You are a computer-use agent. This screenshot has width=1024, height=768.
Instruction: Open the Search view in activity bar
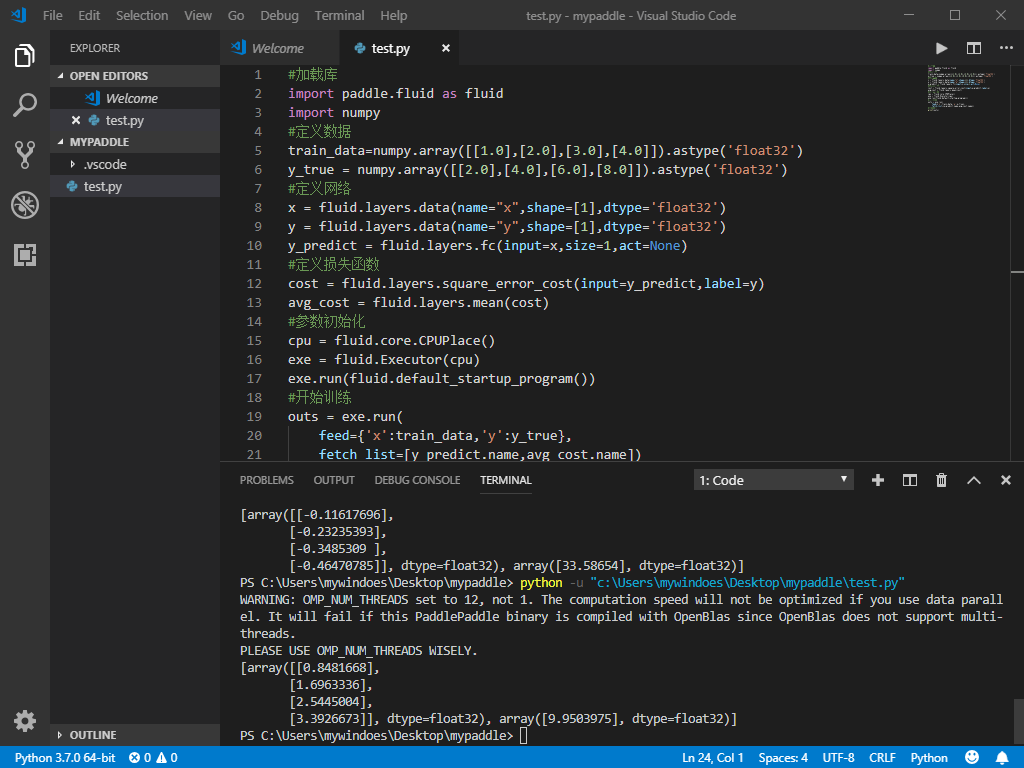pyautogui.click(x=25, y=104)
